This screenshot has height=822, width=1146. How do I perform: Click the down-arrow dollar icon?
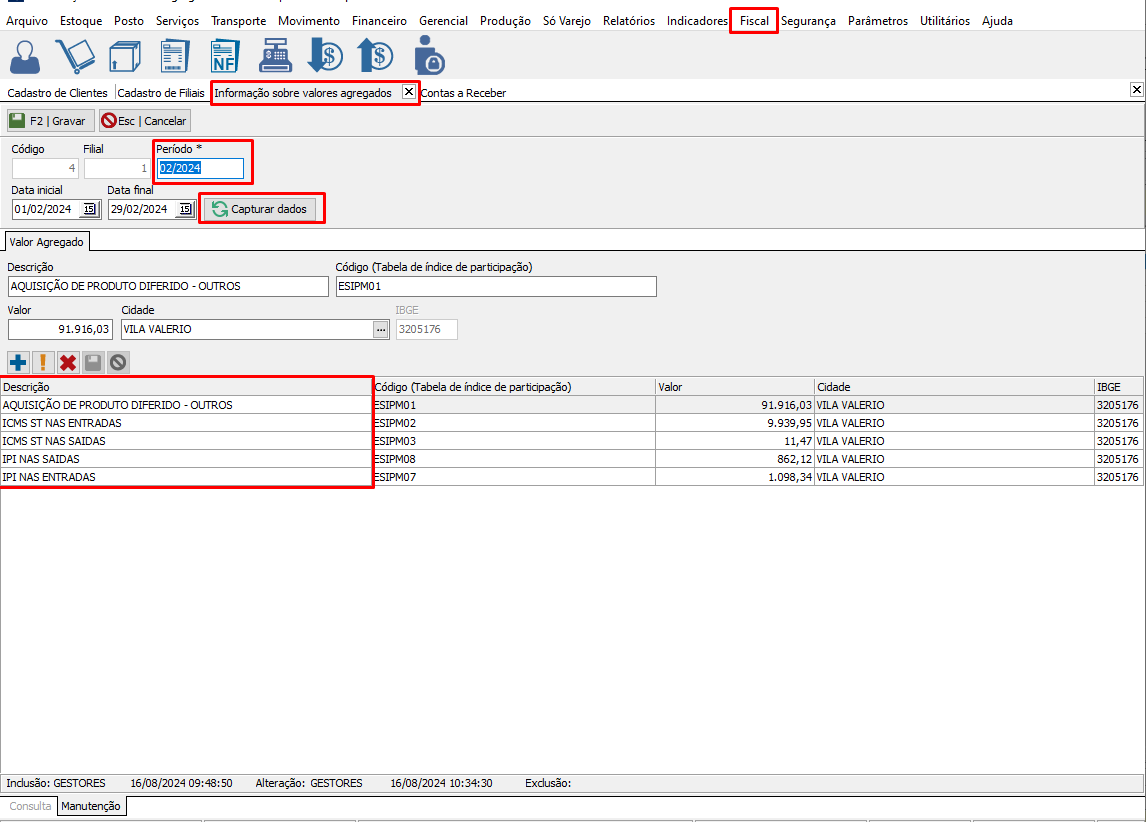tap(326, 56)
